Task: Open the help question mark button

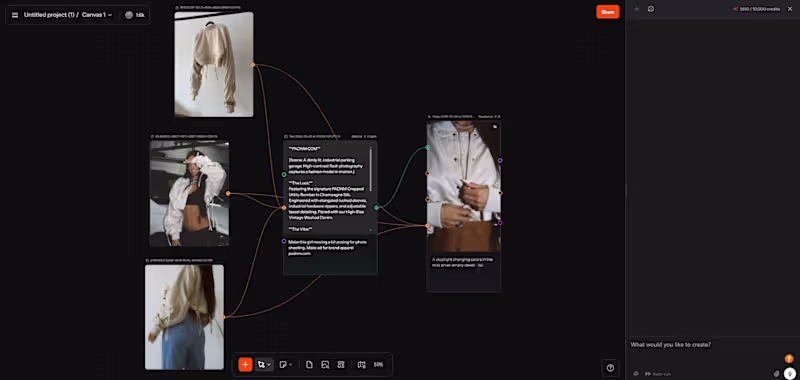Action: click(610, 368)
